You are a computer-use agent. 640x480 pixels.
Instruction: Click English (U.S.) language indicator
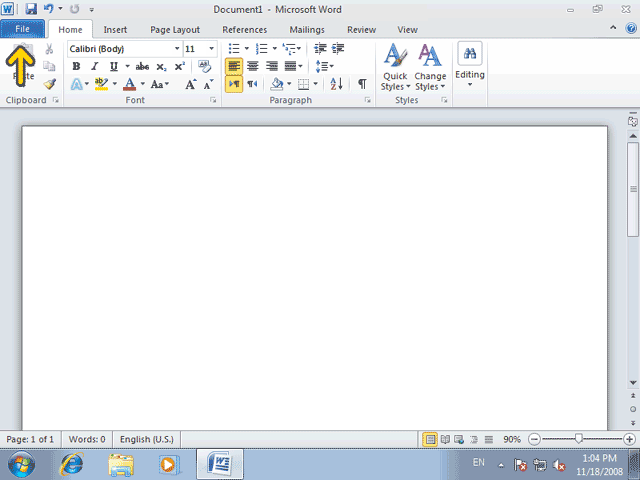pyautogui.click(x=147, y=439)
